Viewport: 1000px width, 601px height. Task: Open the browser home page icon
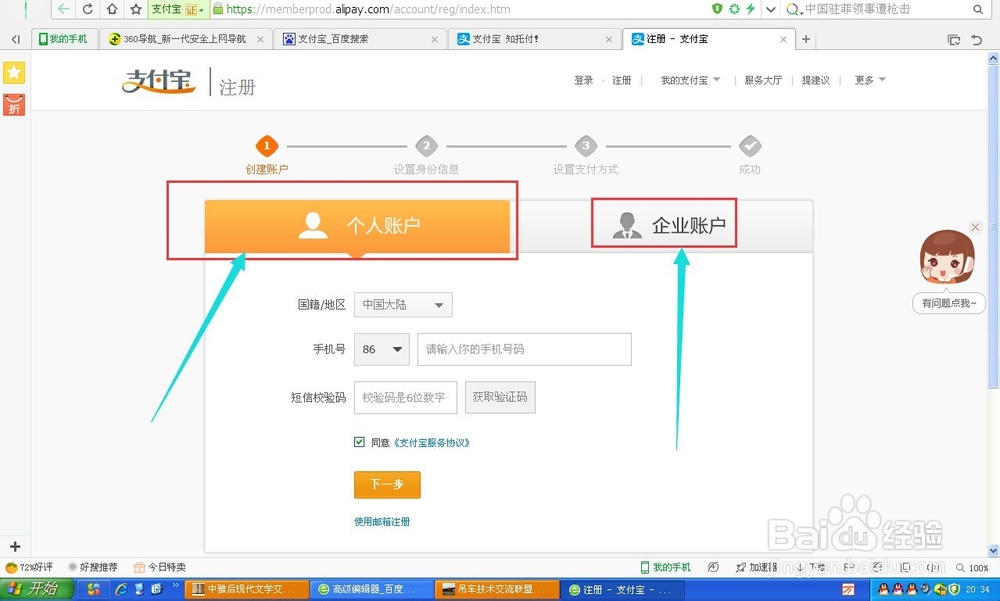pyautogui.click(x=112, y=9)
